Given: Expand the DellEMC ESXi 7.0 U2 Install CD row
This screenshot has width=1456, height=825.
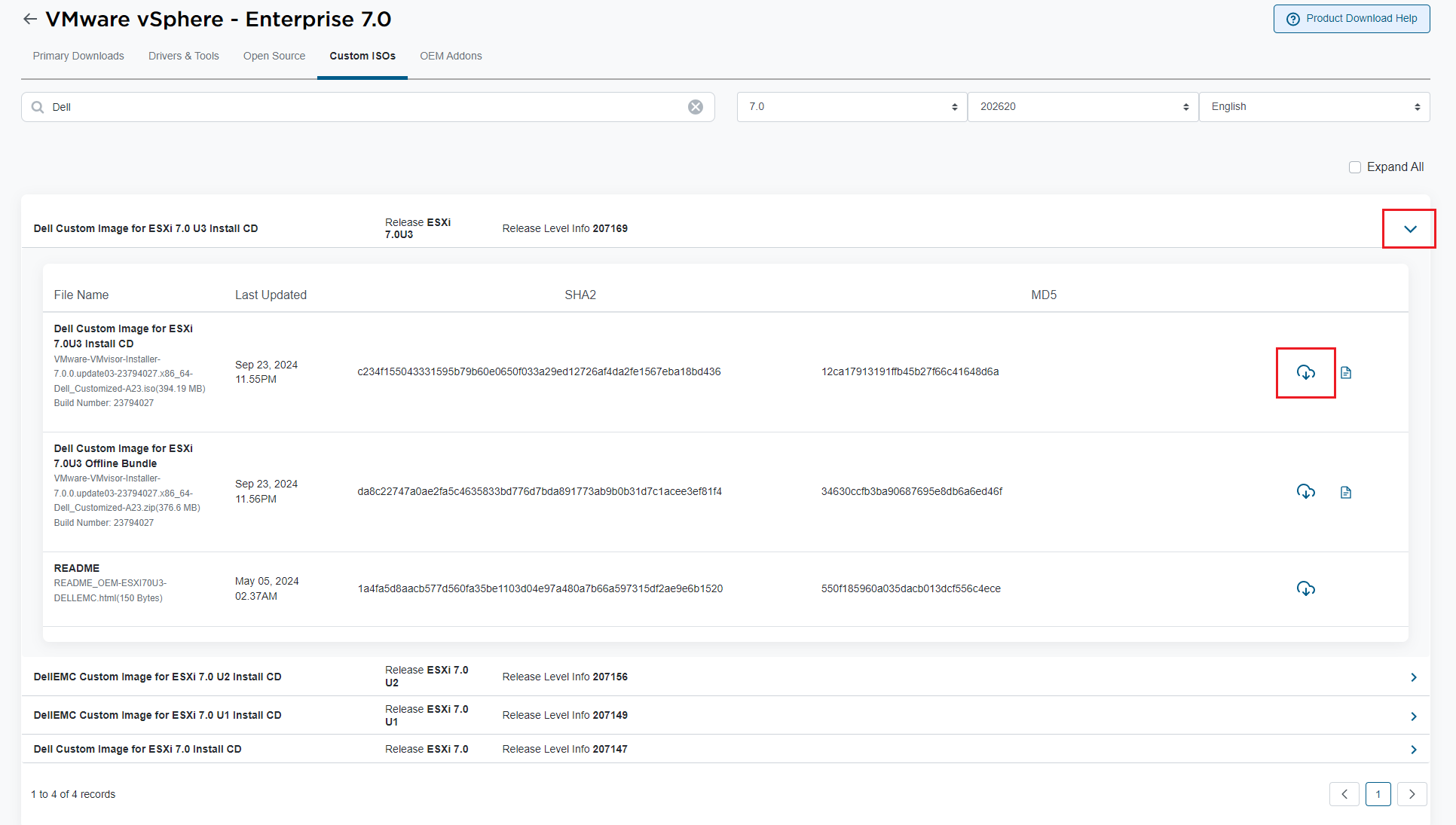Looking at the screenshot, I should pyautogui.click(x=1414, y=677).
